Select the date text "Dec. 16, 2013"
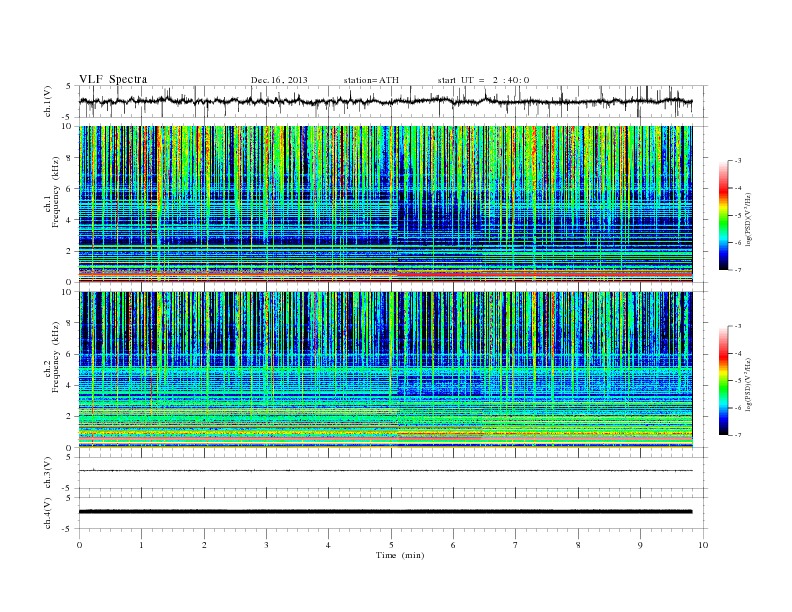This screenshot has width=792, height=612. 279,80
